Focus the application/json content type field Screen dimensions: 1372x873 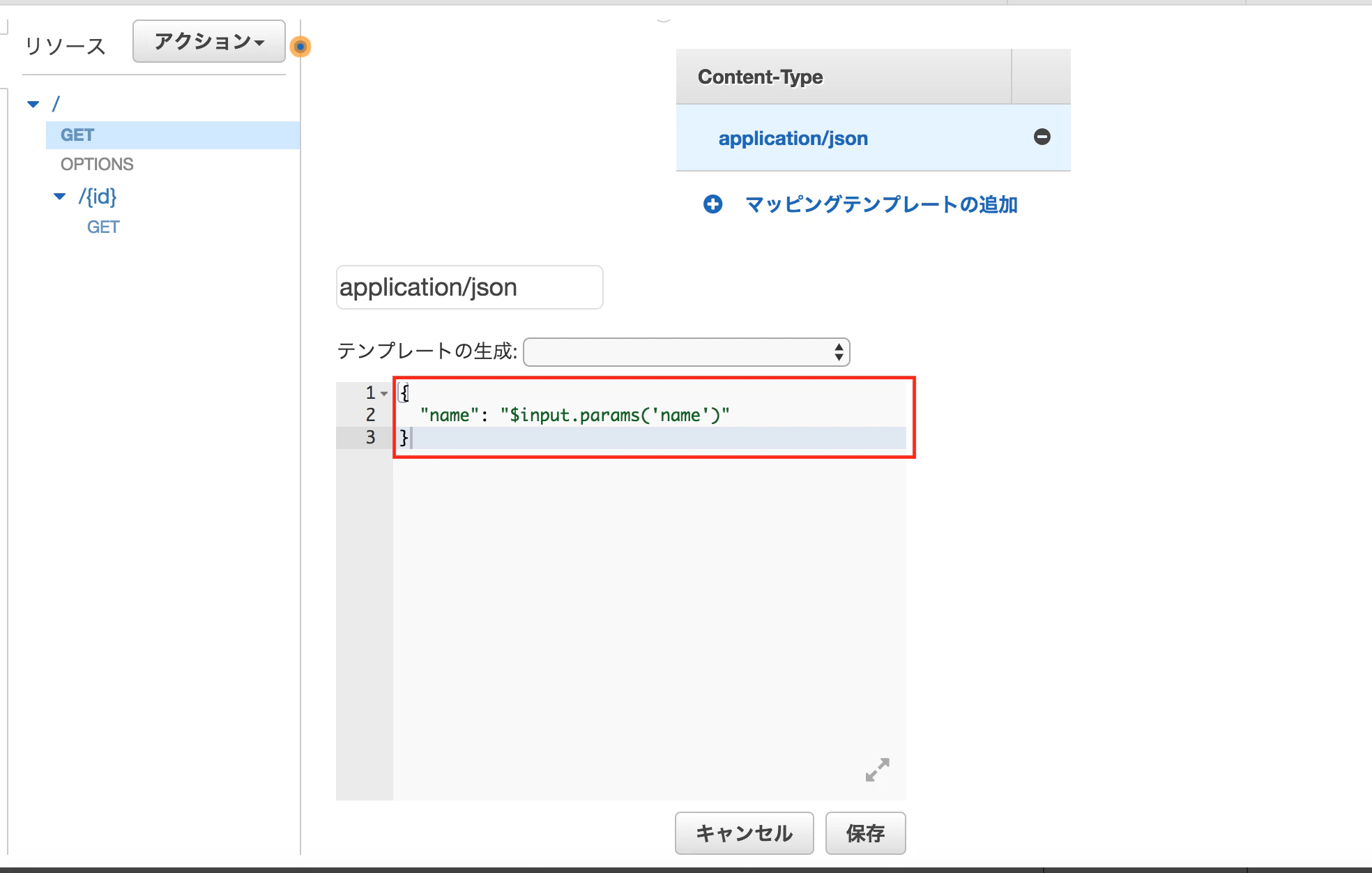470,287
